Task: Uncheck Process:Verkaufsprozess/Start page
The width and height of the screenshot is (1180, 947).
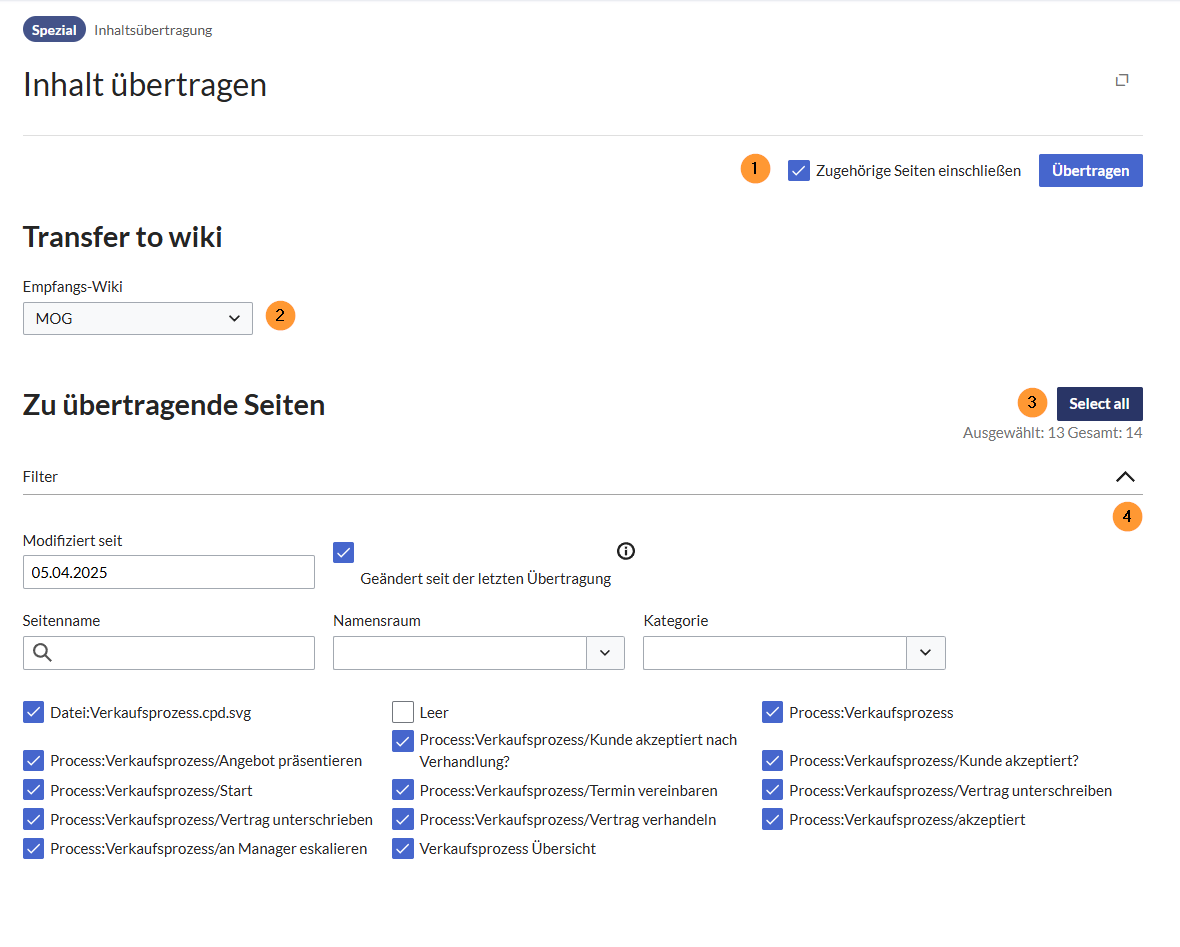Action: click(34, 790)
